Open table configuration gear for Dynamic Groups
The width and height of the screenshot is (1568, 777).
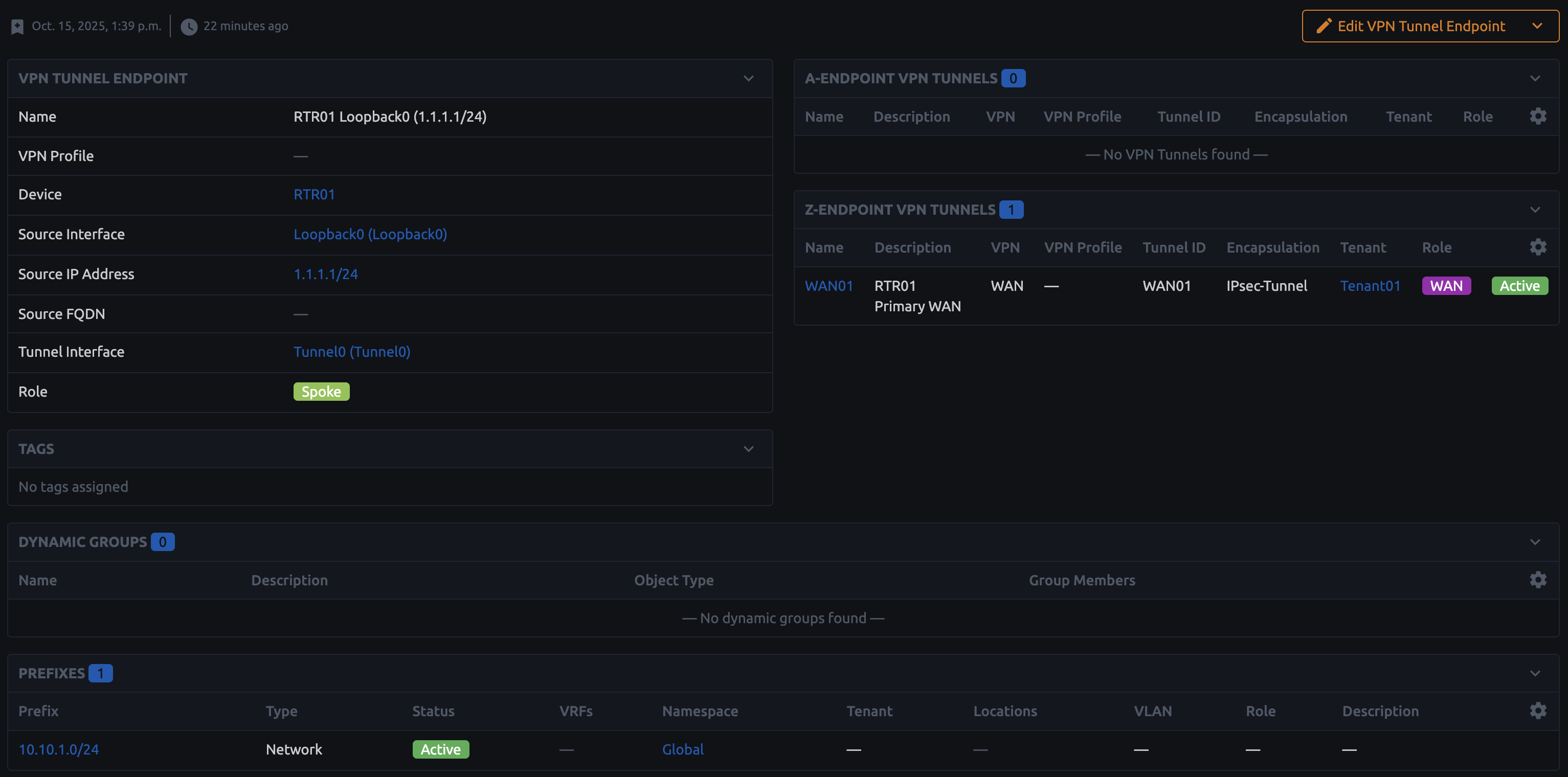(x=1538, y=579)
